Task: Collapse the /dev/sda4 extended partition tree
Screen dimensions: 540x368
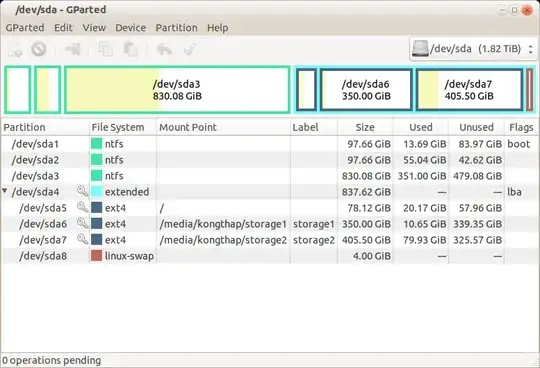Action: tap(5, 191)
